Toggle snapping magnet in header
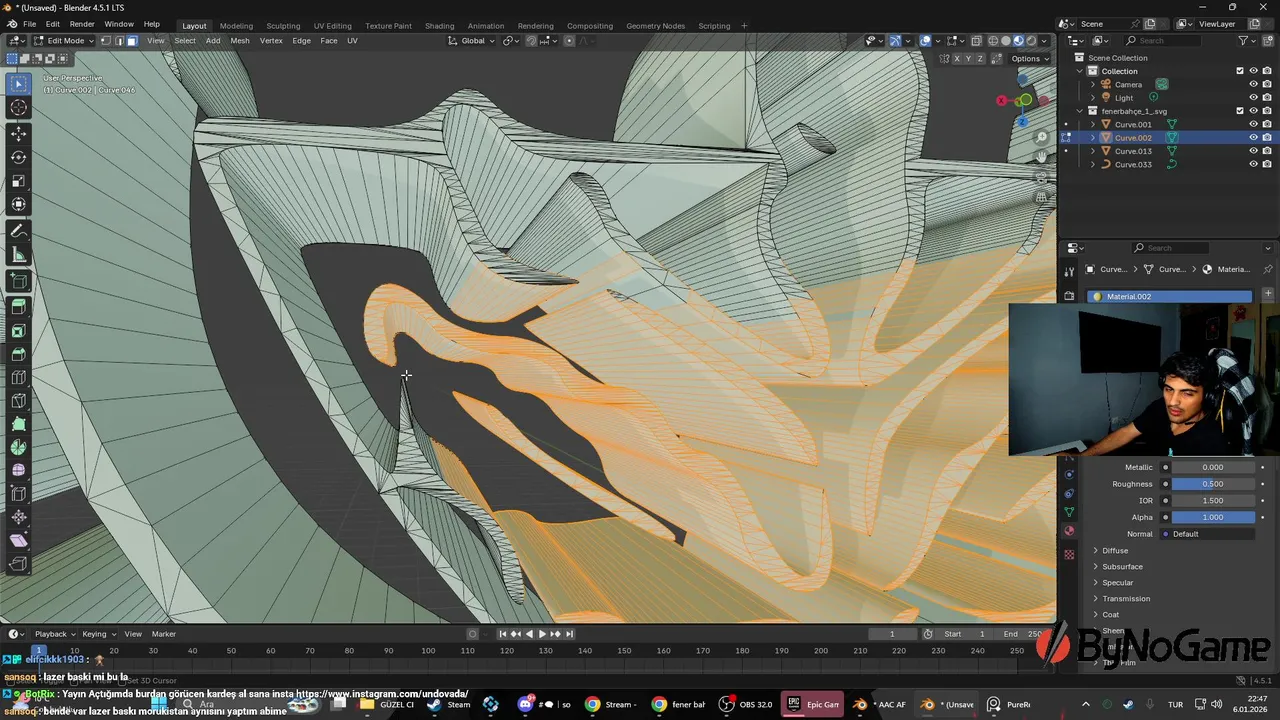Image resolution: width=1280 pixels, height=720 pixels. [531, 41]
